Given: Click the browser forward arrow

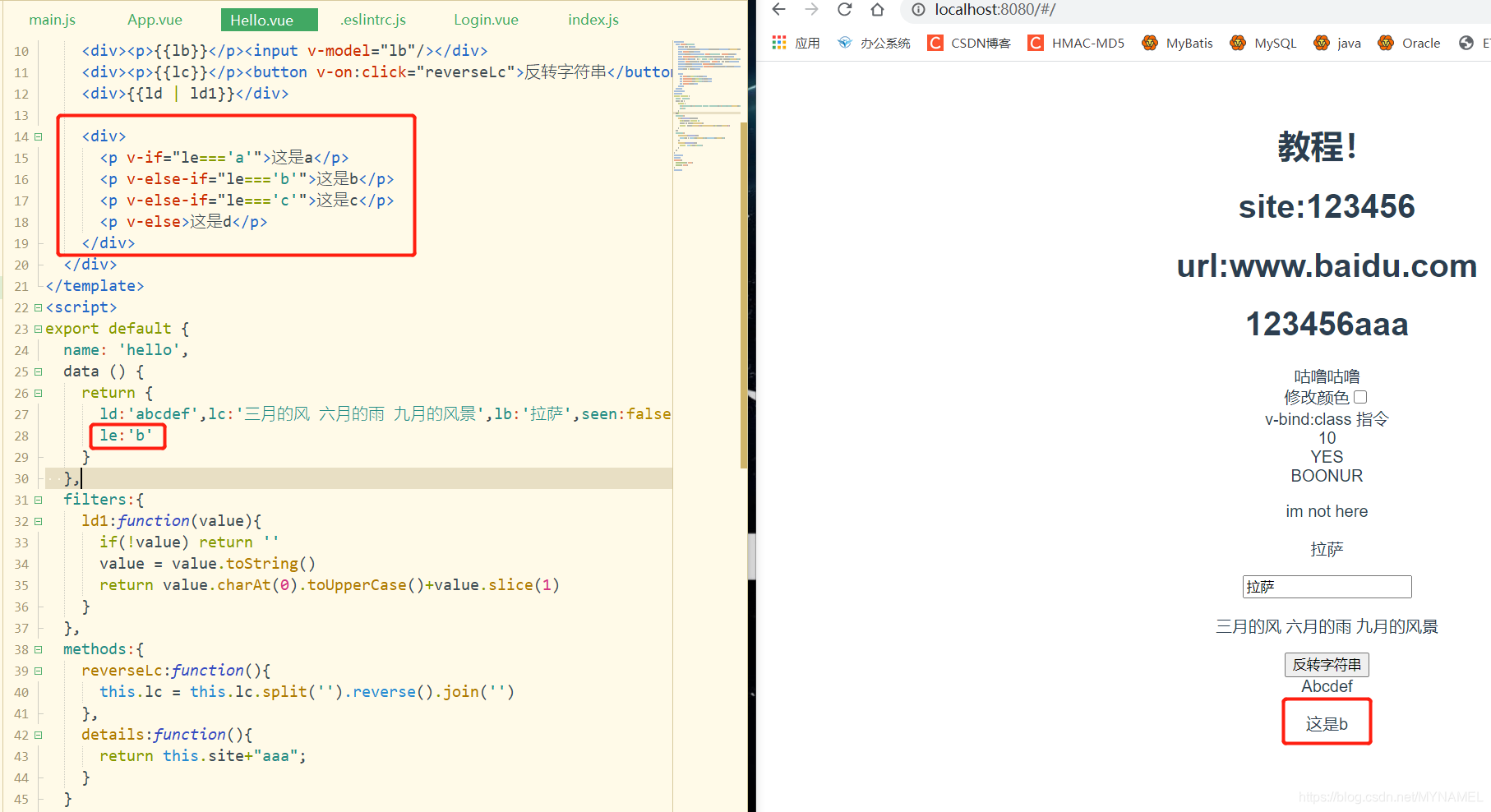Looking at the screenshot, I should click(x=812, y=10).
